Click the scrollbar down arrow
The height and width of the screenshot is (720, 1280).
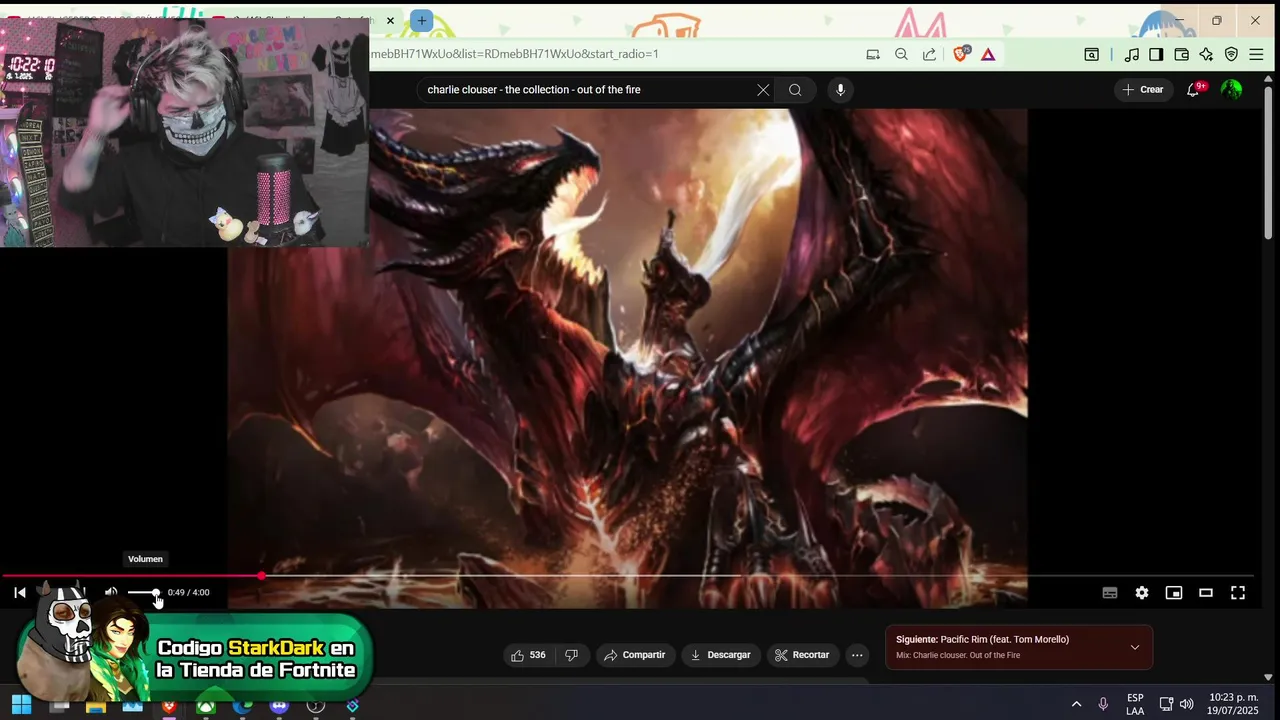tap(1269, 677)
